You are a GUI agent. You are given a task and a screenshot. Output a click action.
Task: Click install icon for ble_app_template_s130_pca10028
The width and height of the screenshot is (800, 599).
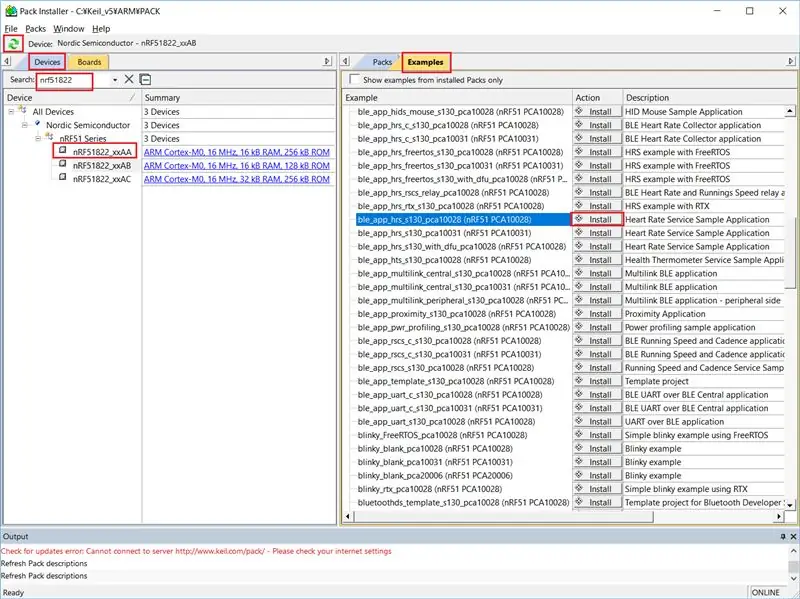click(579, 381)
